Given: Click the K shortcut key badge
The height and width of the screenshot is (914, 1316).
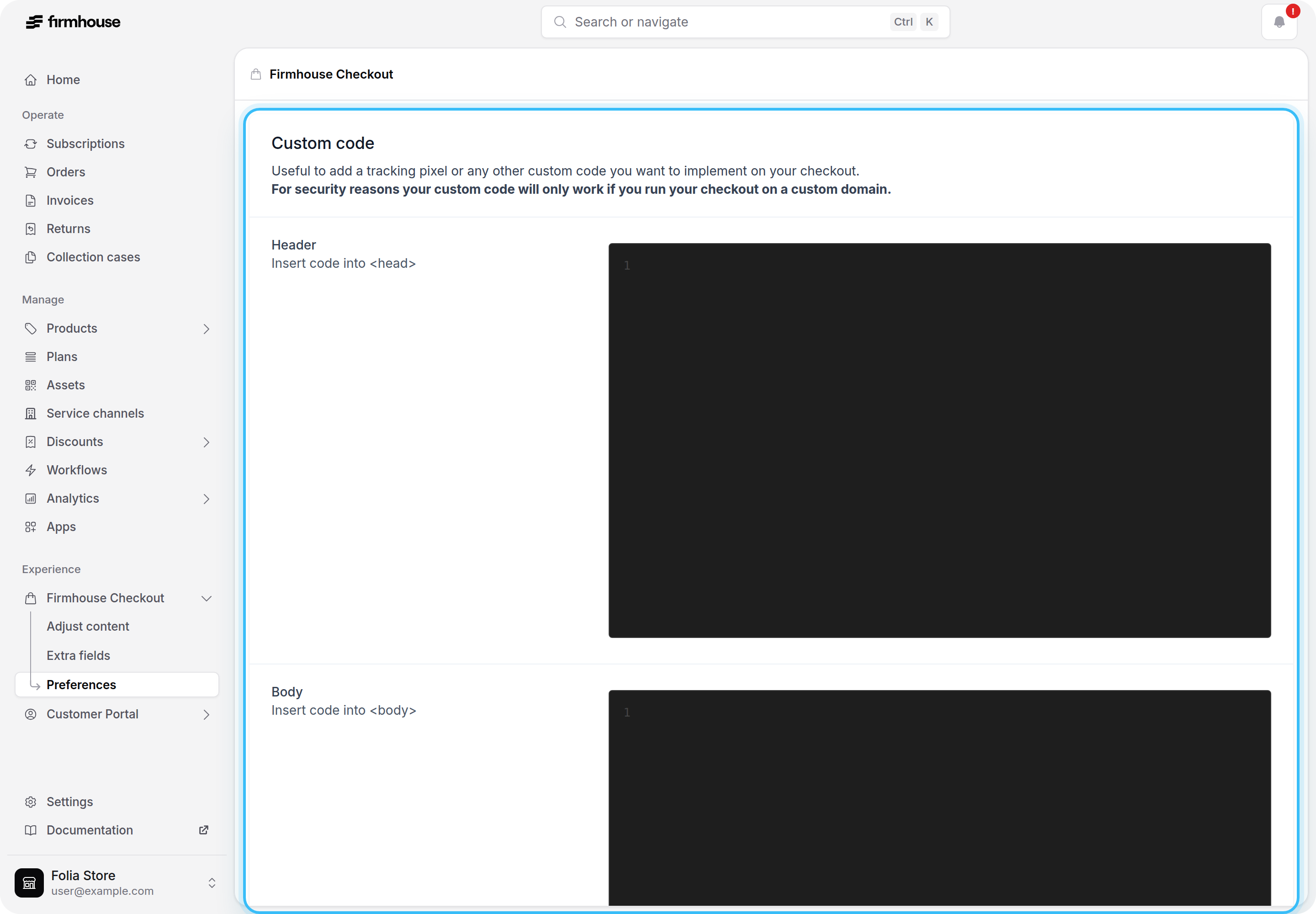Looking at the screenshot, I should pyautogui.click(x=929, y=22).
